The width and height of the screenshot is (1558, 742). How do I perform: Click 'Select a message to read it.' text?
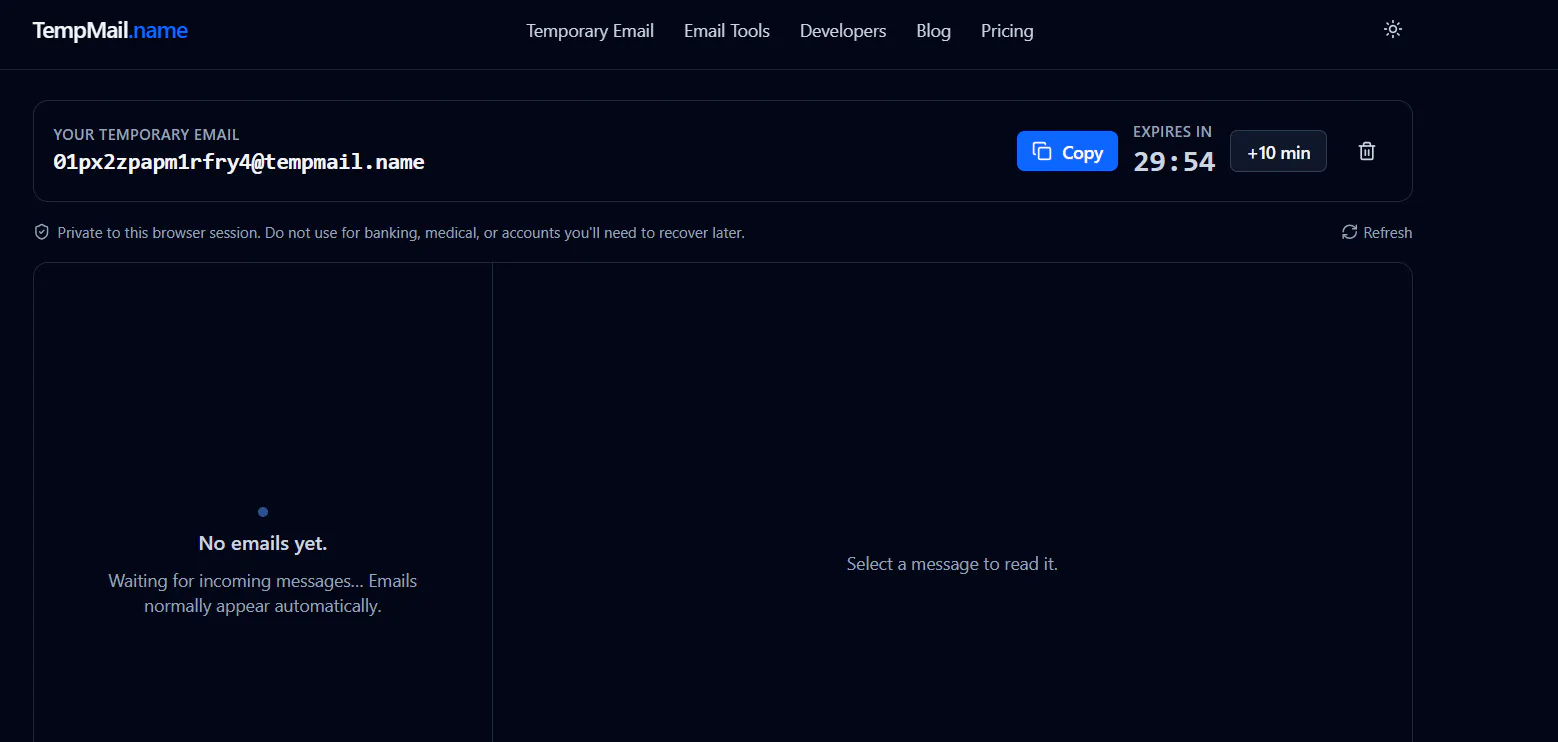pos(952,564)
